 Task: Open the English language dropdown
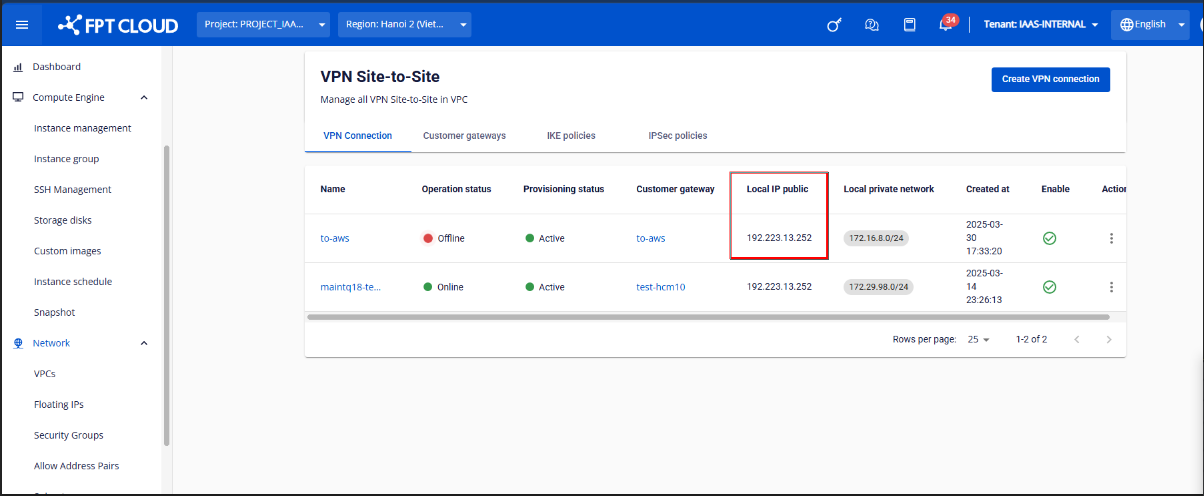pos(1149,25)
